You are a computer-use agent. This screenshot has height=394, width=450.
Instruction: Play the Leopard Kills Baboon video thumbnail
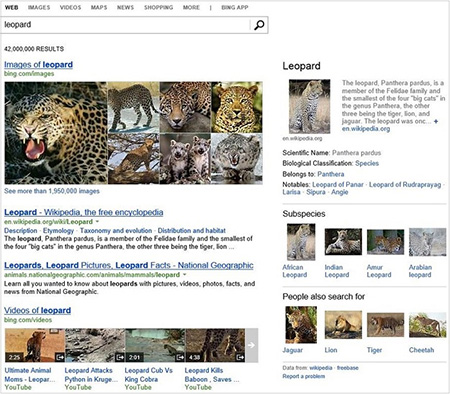click(x=215, y=345)
